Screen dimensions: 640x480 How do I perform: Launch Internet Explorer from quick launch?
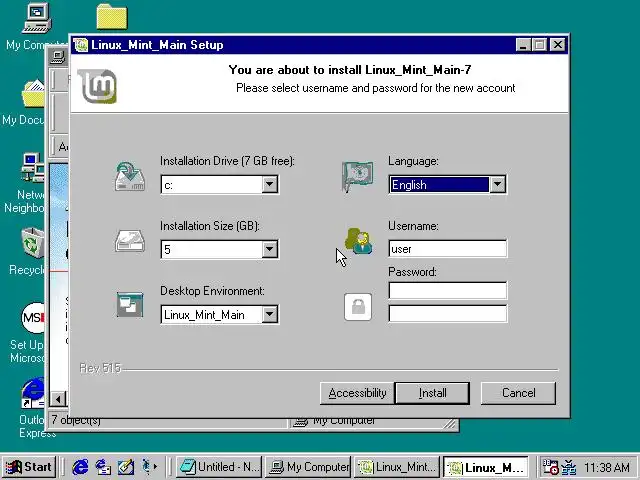coord(80,467)
